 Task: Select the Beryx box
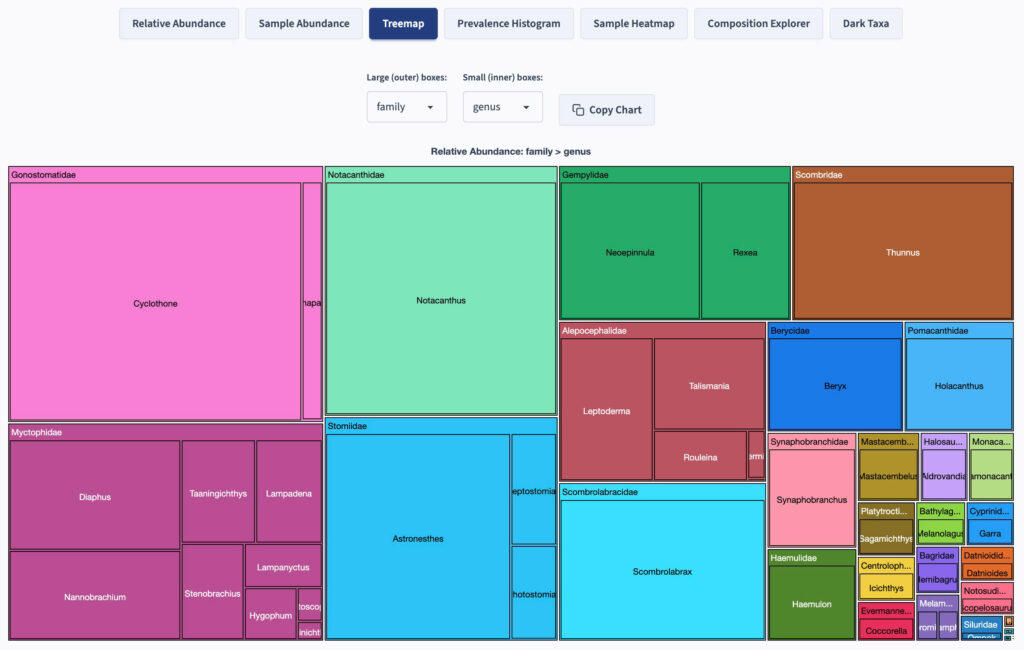(835, 384)
